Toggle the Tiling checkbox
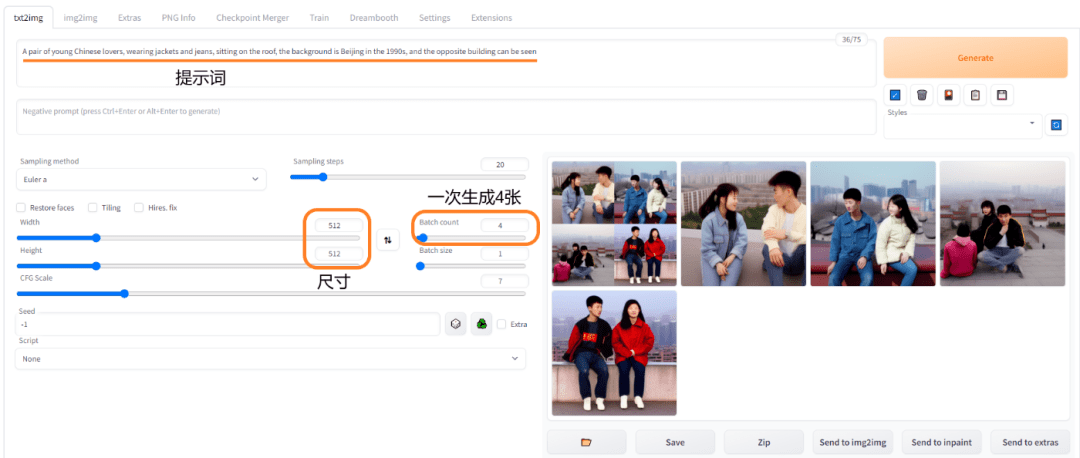Image resolution: width=1080 pixels, height=458 pixels. click(x=93, y=208)
